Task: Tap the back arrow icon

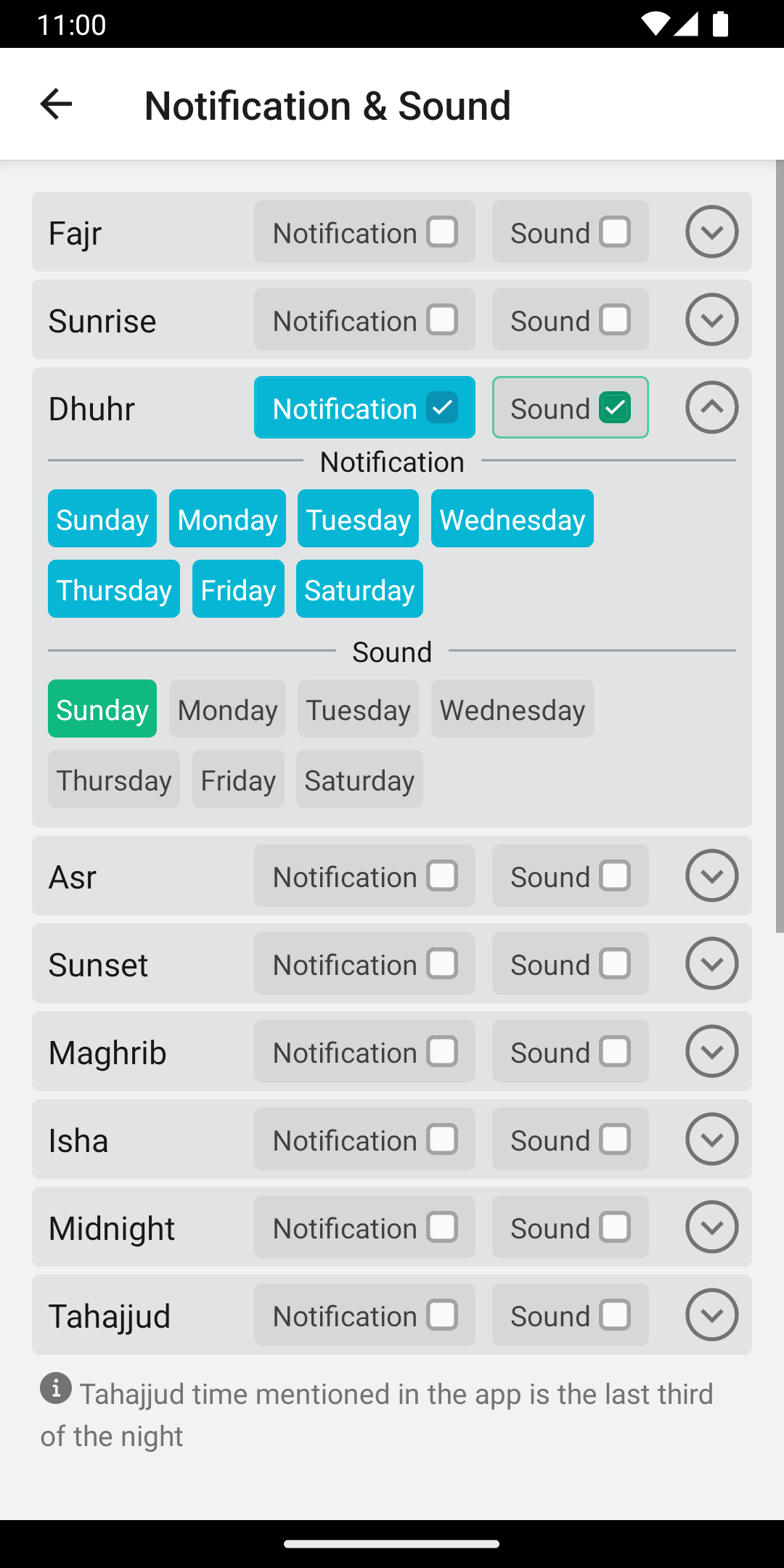Action: click(x=56, y=105)
